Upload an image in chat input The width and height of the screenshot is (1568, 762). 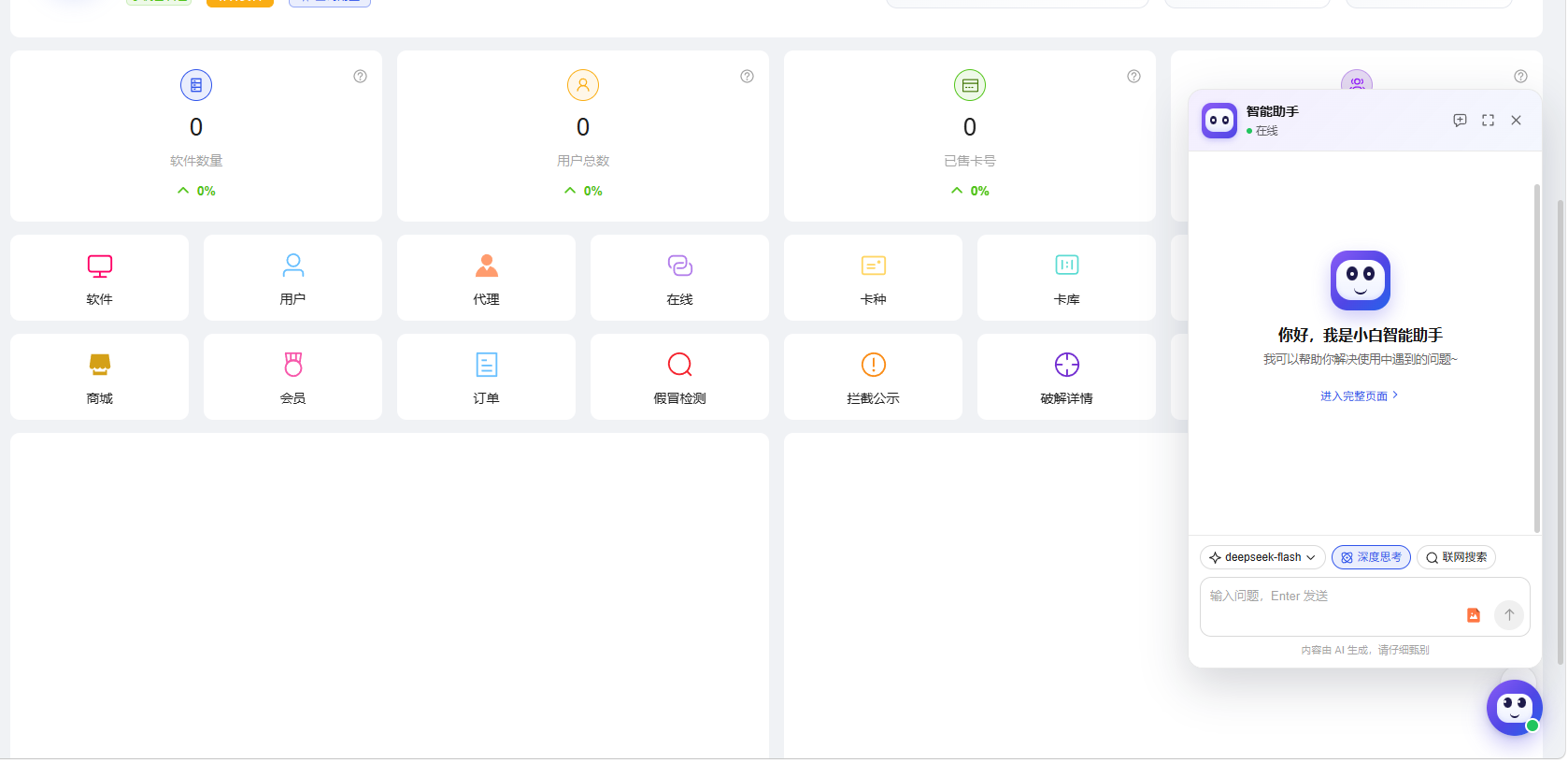[x=1474, y=615]
